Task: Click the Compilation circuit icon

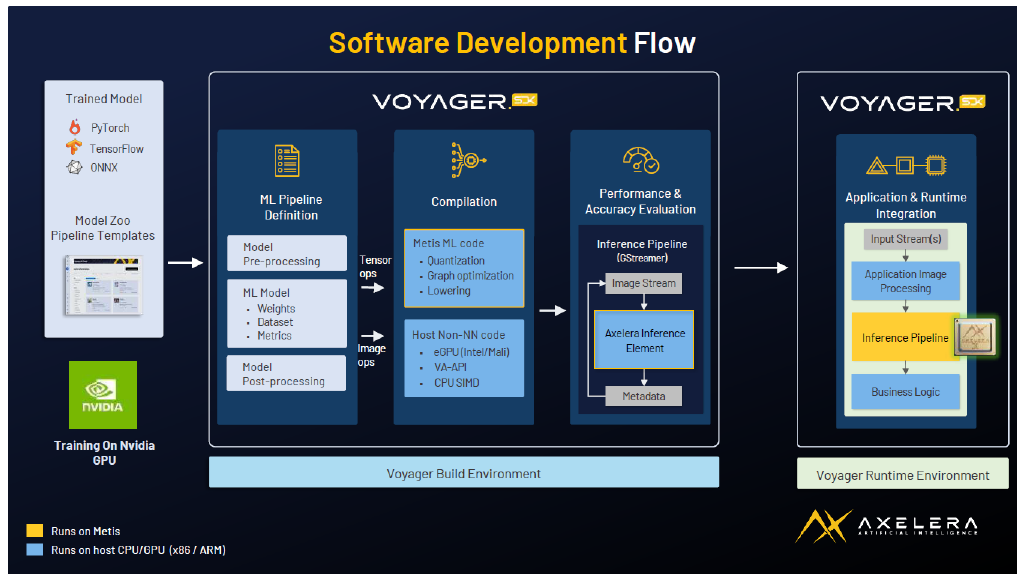Action: coord(463,160)
